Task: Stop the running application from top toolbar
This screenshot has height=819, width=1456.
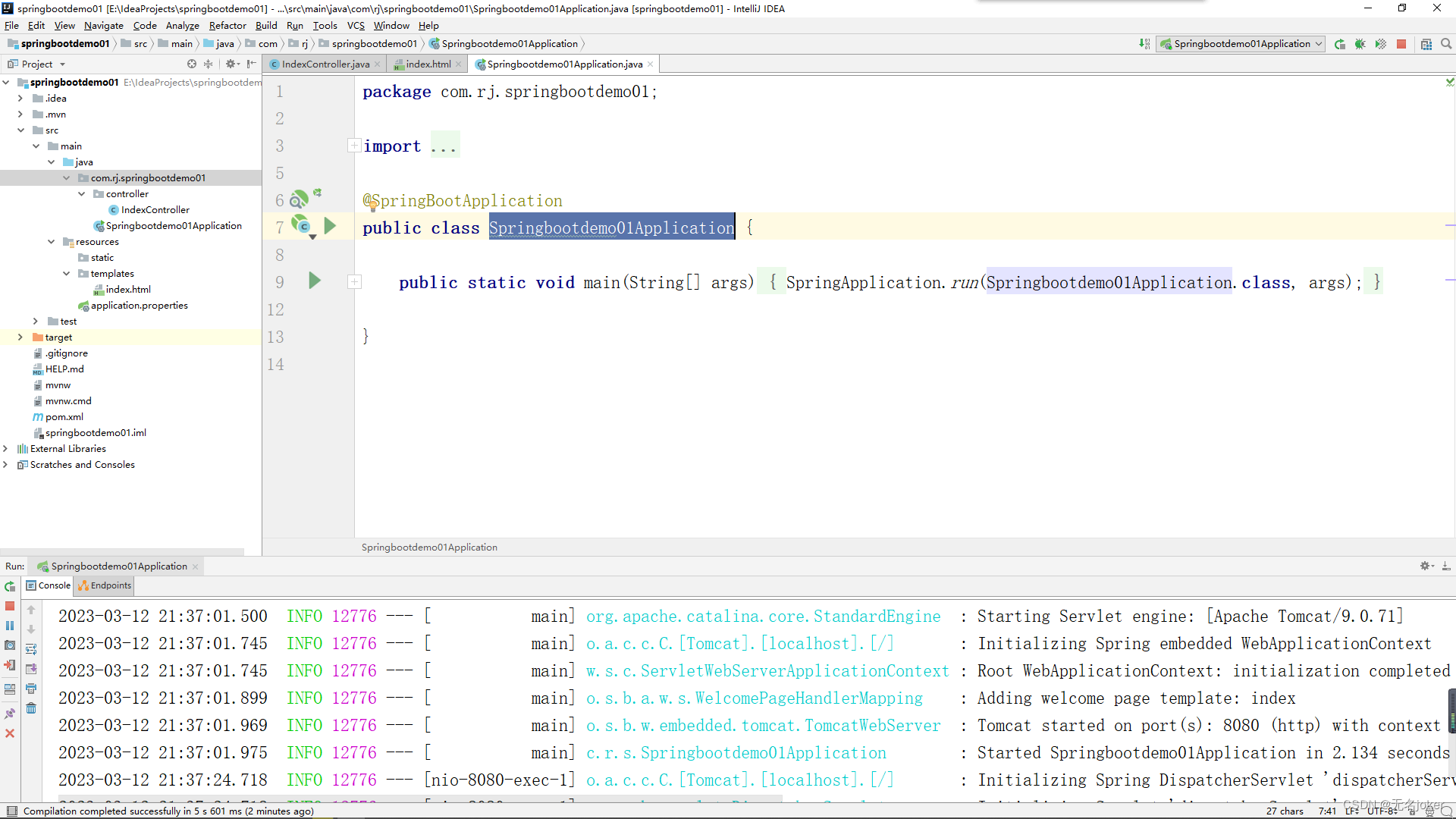Action: (1401, 44)
